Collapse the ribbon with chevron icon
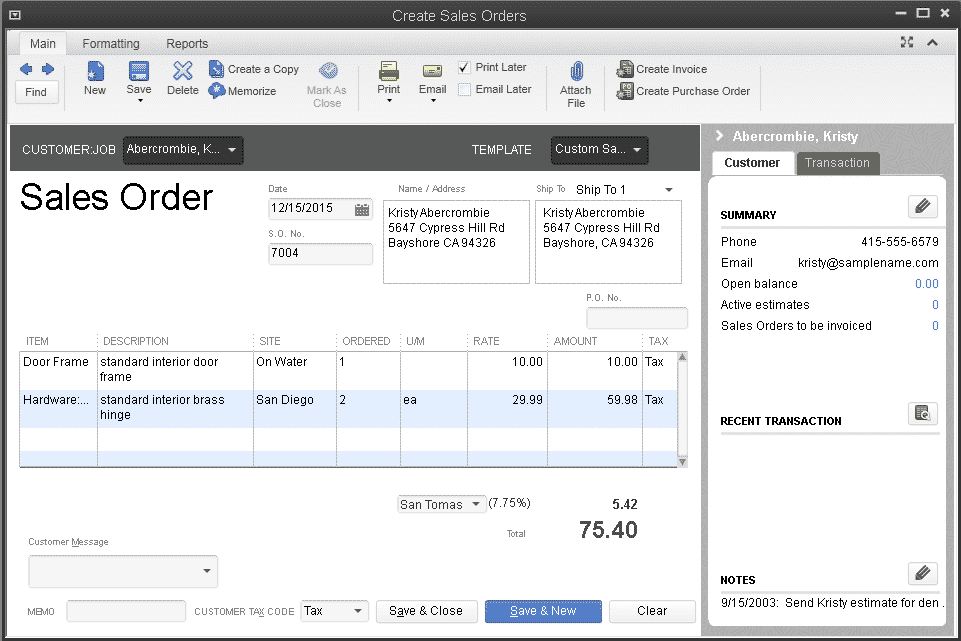This screenshot has width=961, height=641. point(932,42)
